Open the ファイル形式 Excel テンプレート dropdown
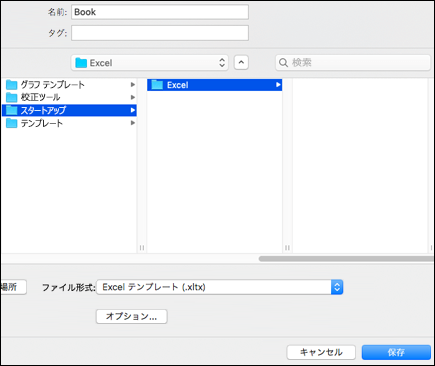 [220, 287]
